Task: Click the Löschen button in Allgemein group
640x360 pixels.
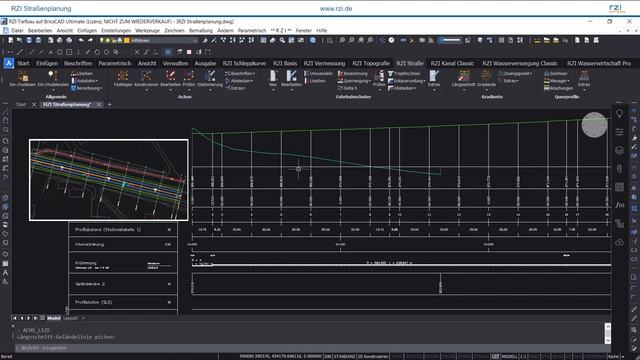Action: point(82,73)
